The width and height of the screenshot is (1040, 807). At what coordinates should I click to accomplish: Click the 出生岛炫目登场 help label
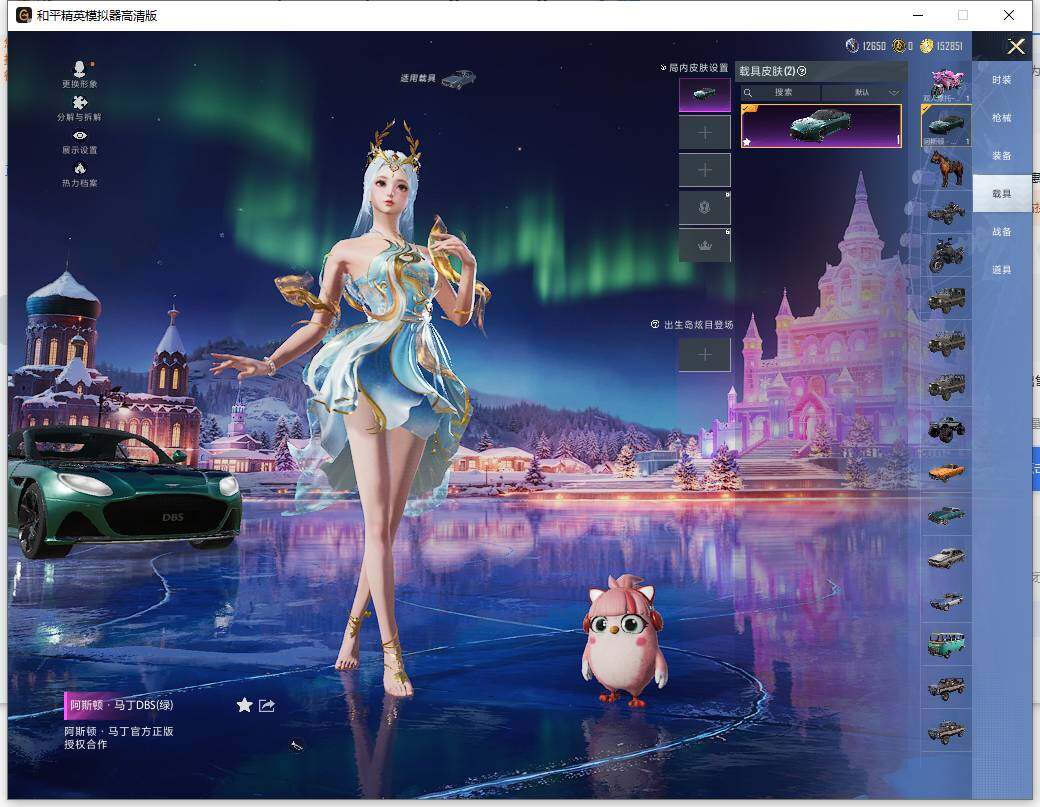click(x=692, y=324)
